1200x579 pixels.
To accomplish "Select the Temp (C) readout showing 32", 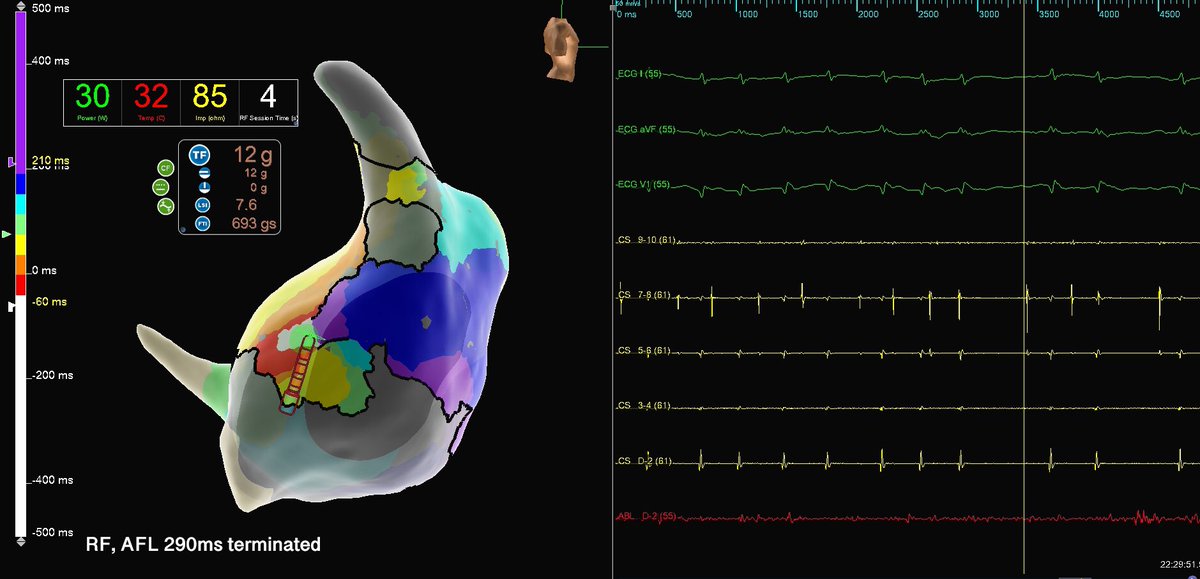I will coord(150,102).
